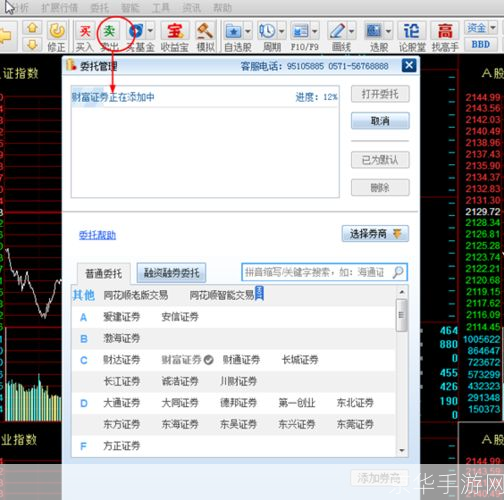Open the 资讯 menu

(191, 7)
